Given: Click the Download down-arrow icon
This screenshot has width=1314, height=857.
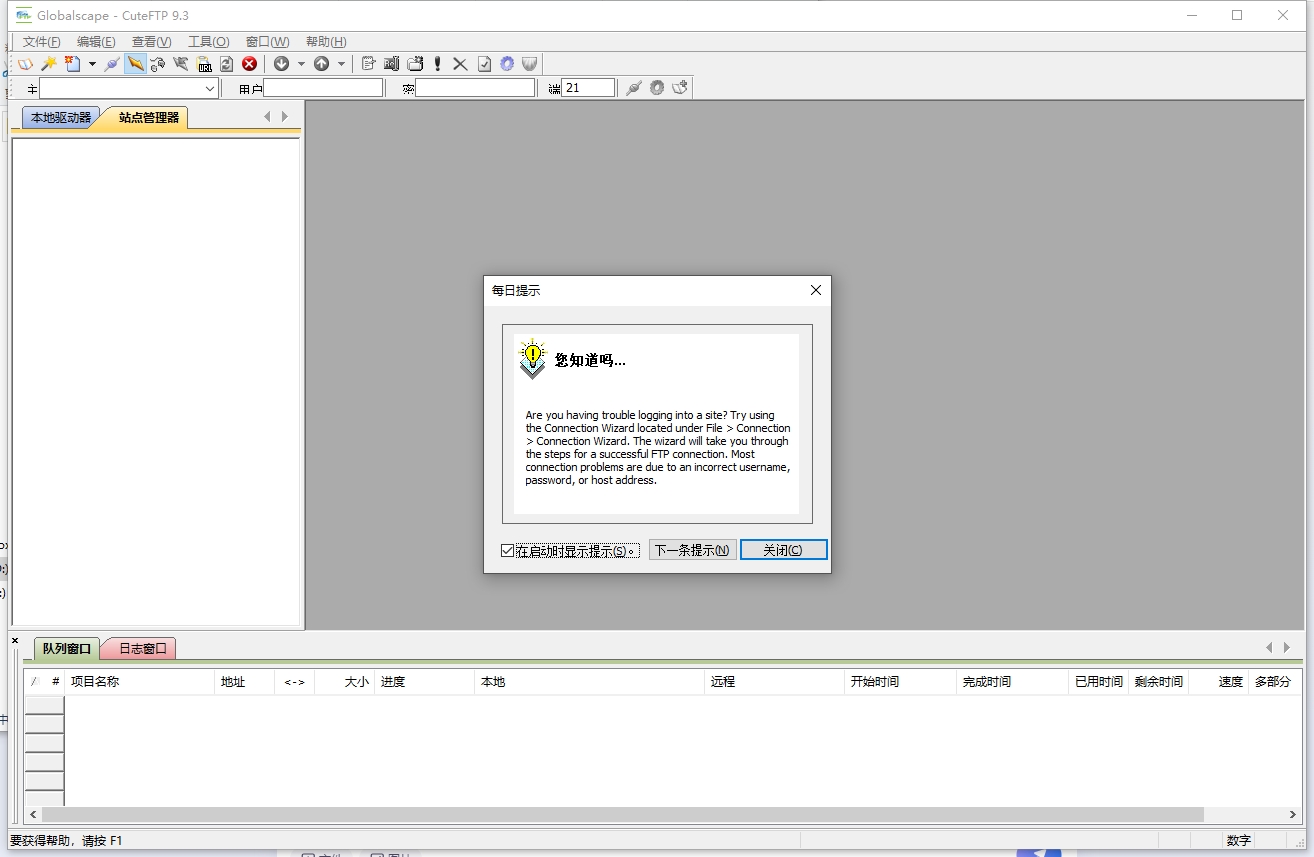Looking at the screenshot, I should tap(281, 64).
